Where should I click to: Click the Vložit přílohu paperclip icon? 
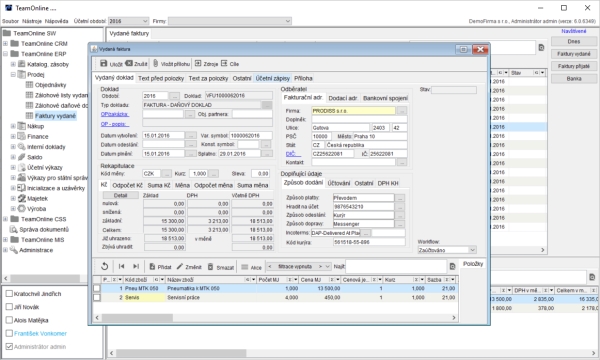coord(156,63)
